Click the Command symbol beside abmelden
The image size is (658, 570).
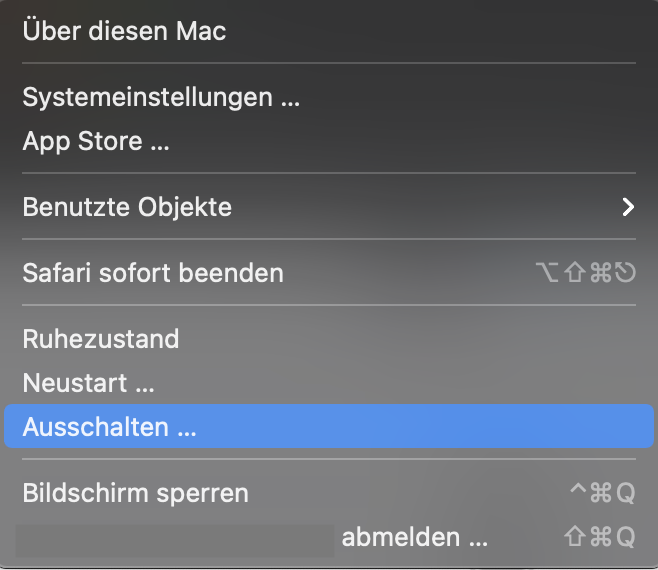[600, 537]
